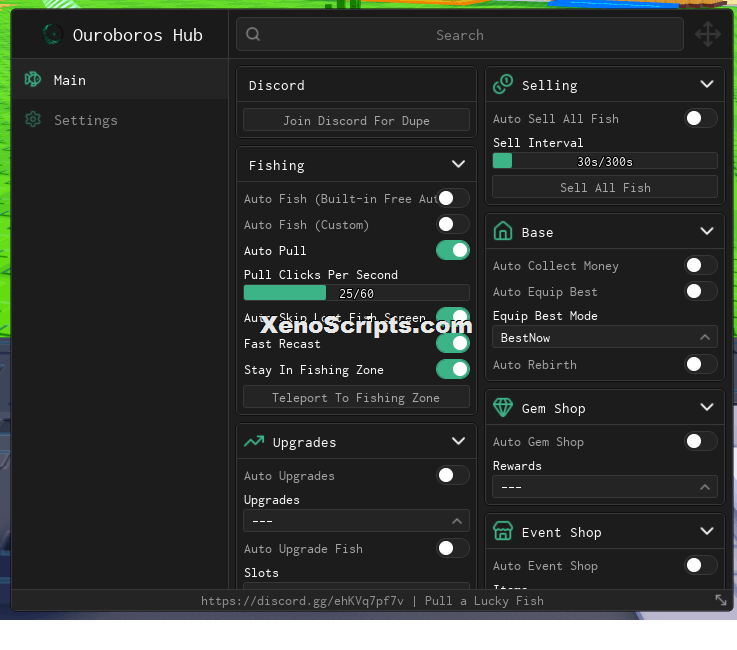Click the search magnifier icon
The width and height of the screenshot is (737, 650).
point(253,34)
